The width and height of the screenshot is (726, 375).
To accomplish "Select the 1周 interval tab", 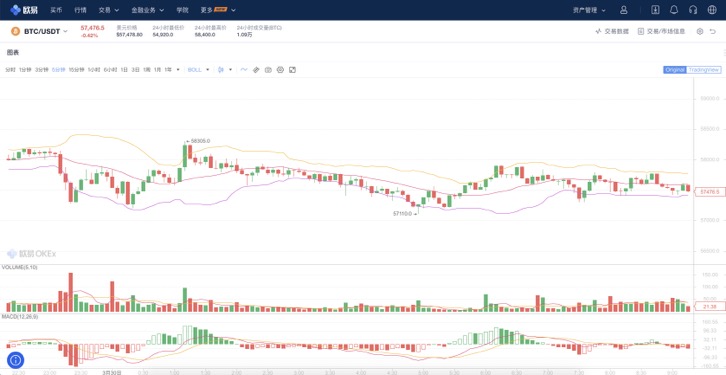I will pos(147,70).
